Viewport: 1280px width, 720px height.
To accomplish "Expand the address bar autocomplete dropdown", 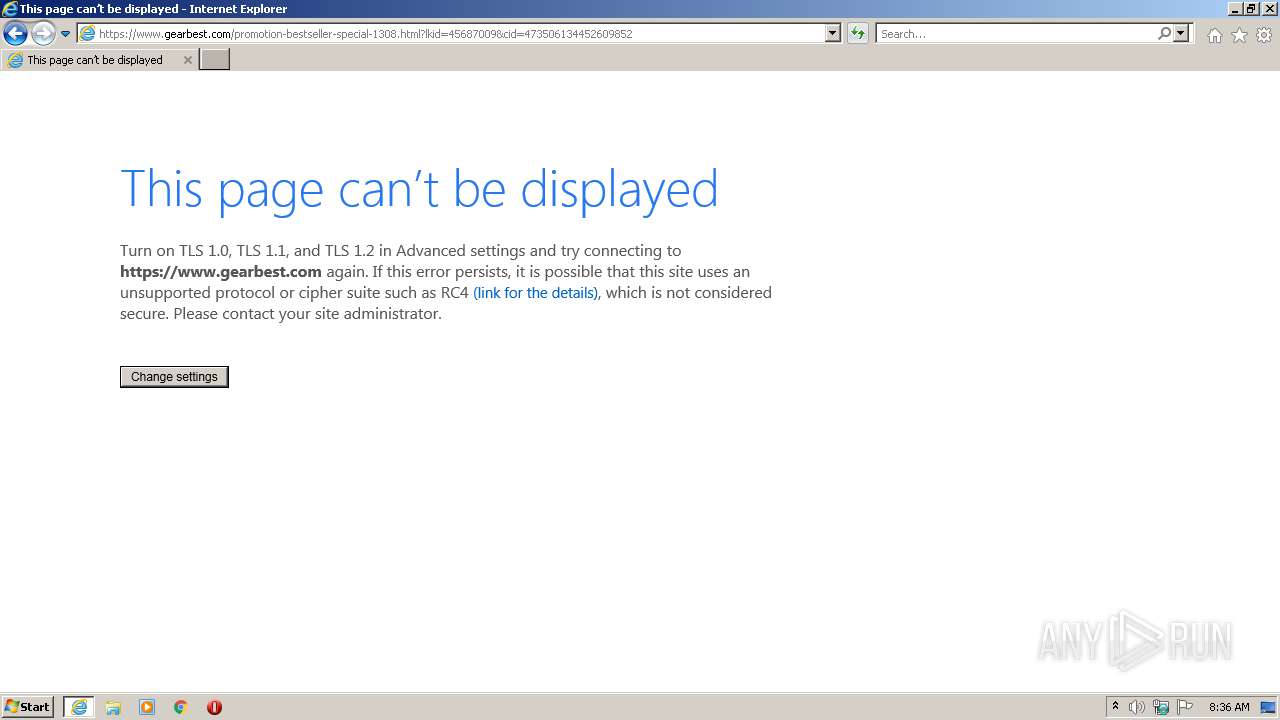I will [833, 34].
